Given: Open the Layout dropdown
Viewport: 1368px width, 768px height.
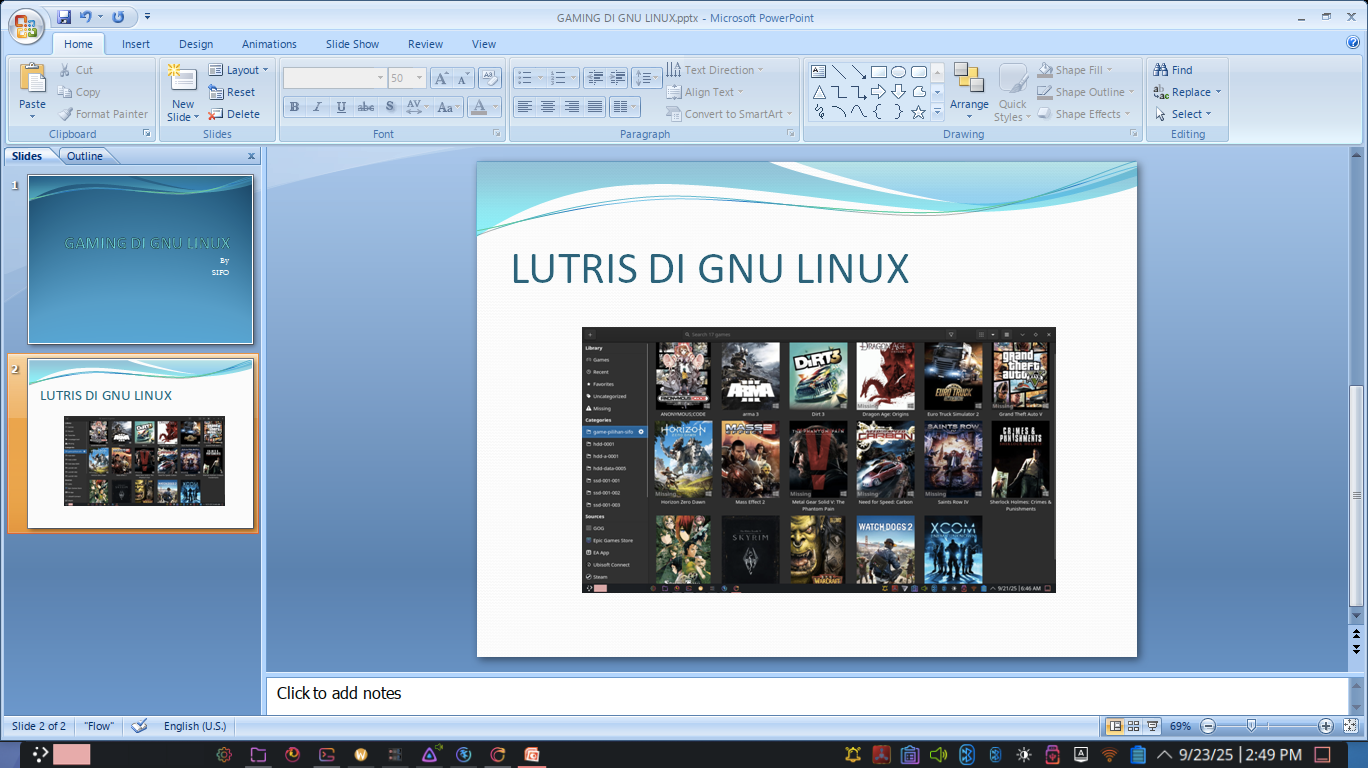Looking at the screenshot, I should [239, 70].
